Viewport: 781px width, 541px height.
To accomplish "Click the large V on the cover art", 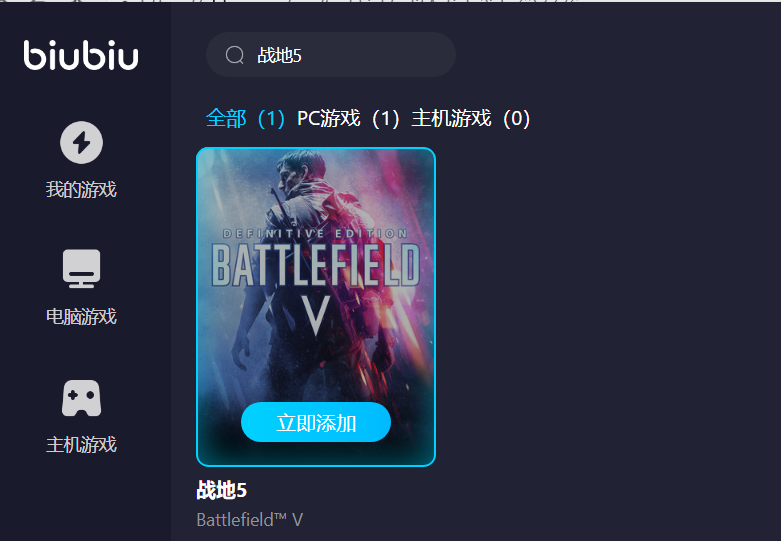I will pyautogui.click(x=316, y=315).
